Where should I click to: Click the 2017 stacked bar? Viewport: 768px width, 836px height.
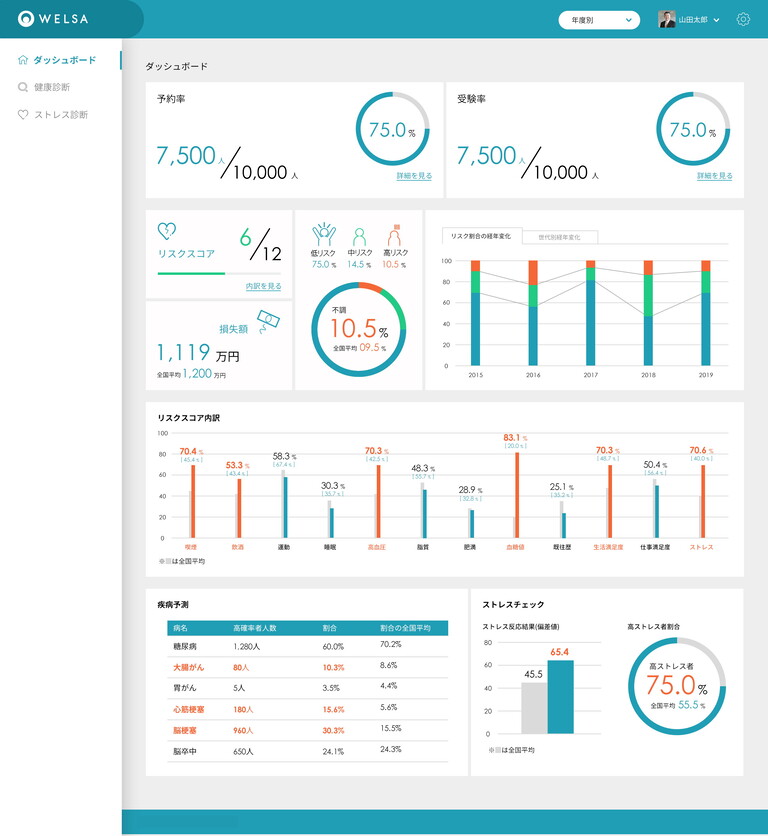[590, 313]
